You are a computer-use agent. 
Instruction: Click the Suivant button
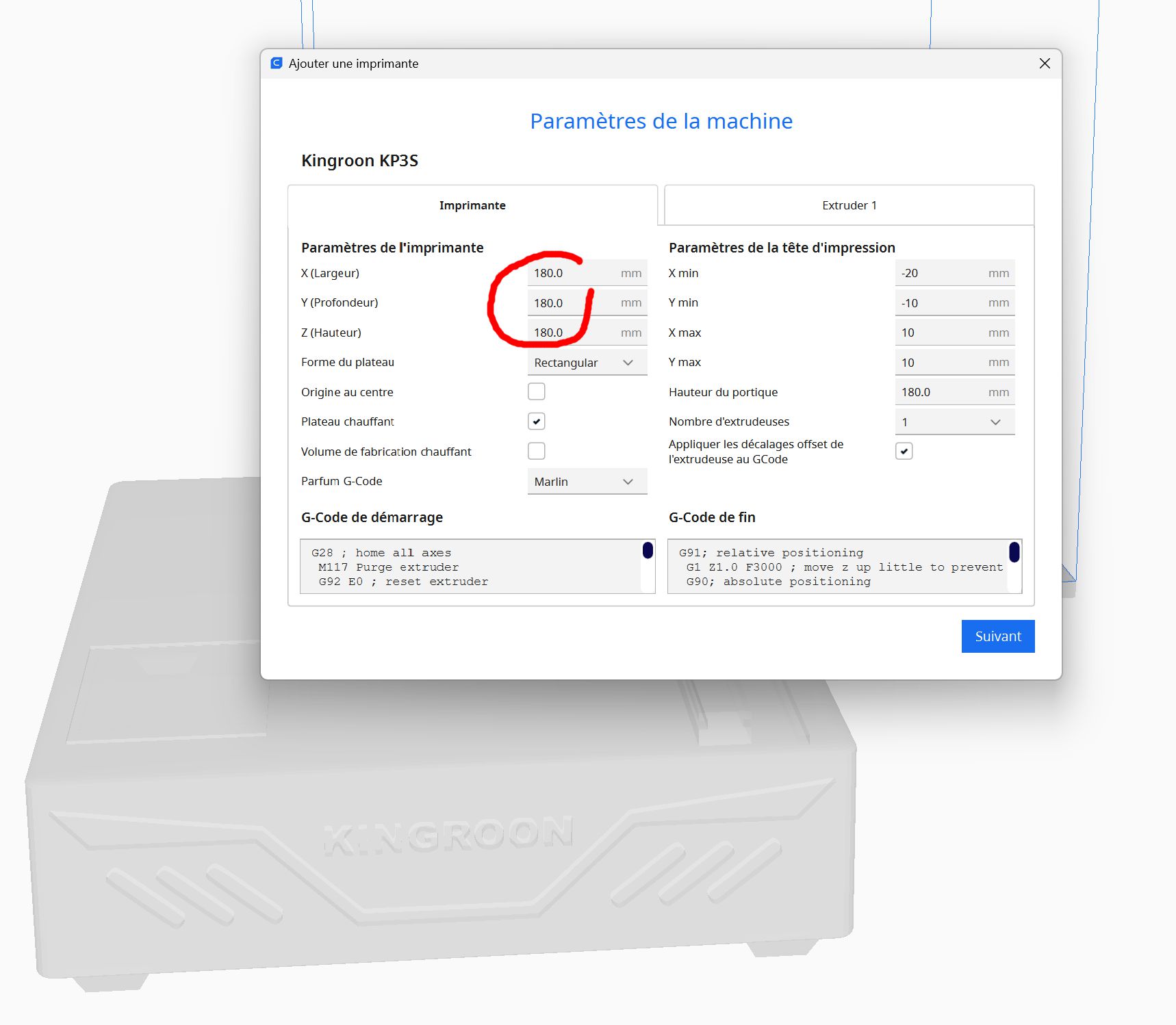(x=998, y=636)
